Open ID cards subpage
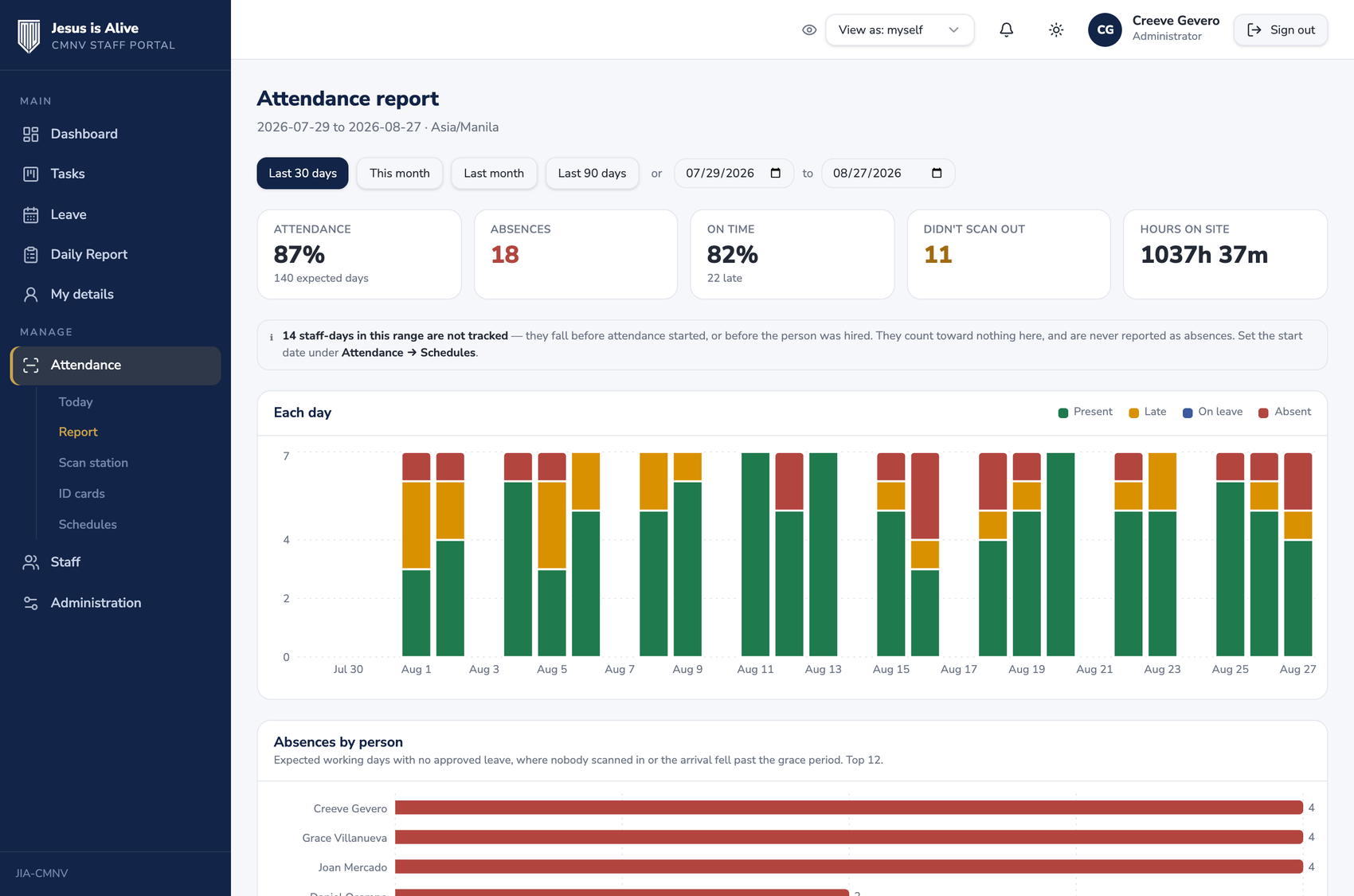Viewport: 1354px width, 896px height. coord(81,494)
